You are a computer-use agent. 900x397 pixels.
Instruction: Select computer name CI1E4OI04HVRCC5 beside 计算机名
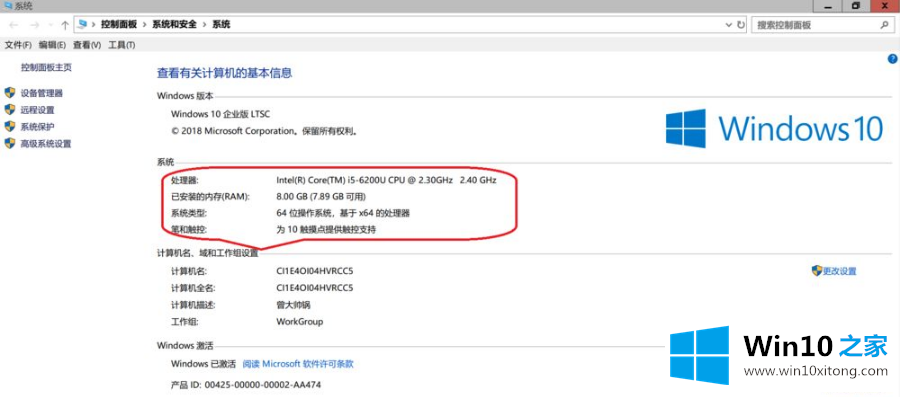(315, 271)
